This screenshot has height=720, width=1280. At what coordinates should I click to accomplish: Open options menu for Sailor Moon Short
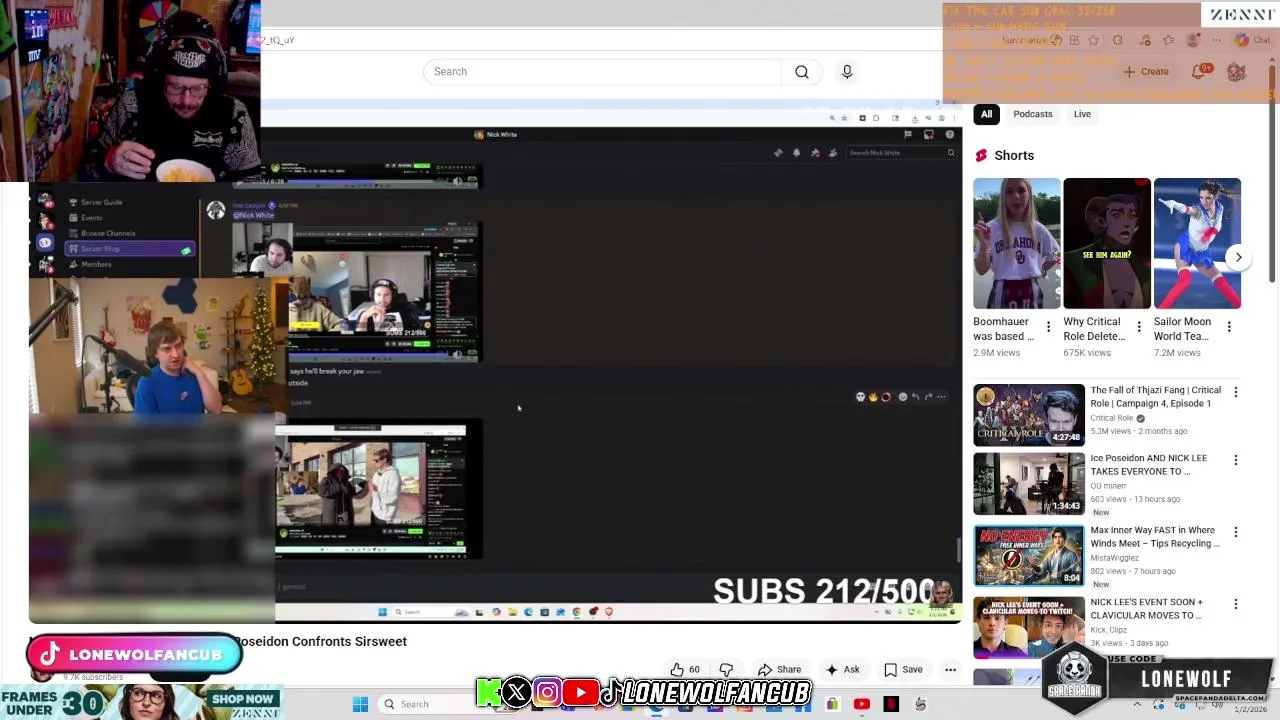(x=1229, y=327)
